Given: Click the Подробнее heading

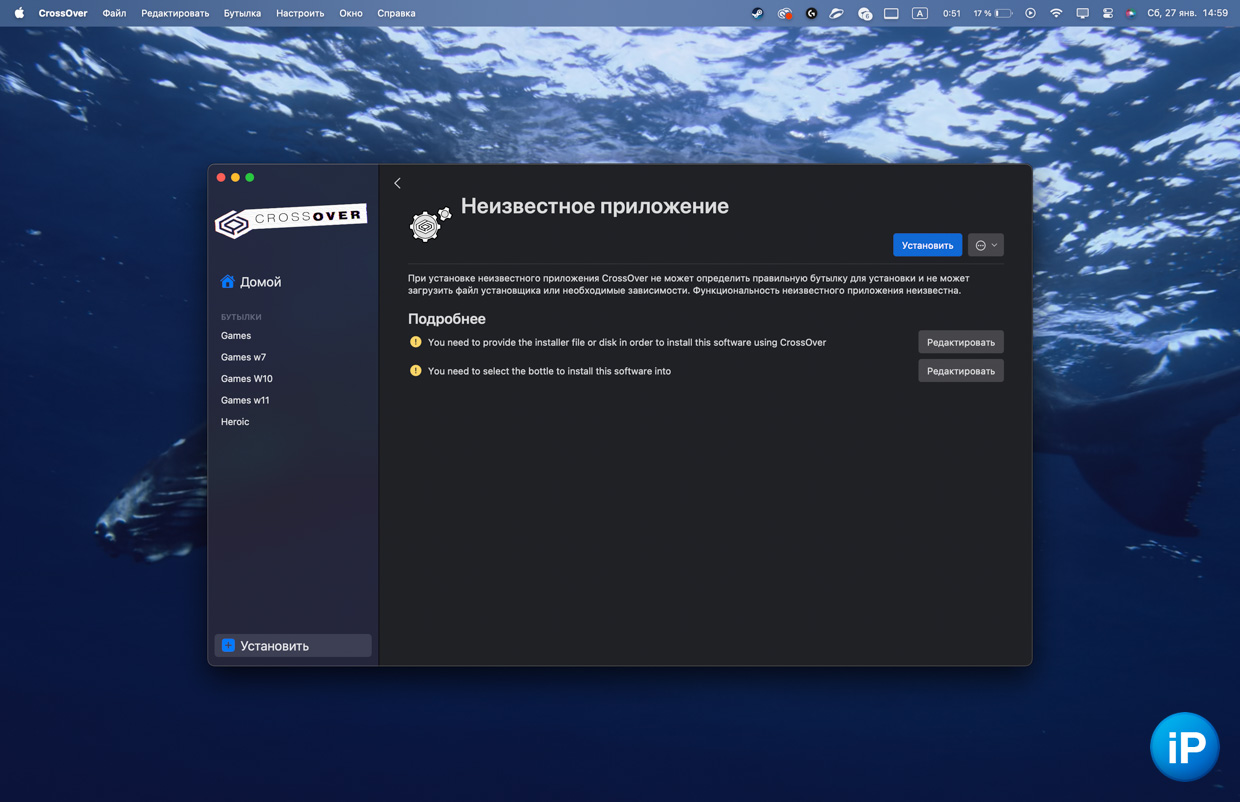Looking at the screenshot, I should tap(447, 319).
